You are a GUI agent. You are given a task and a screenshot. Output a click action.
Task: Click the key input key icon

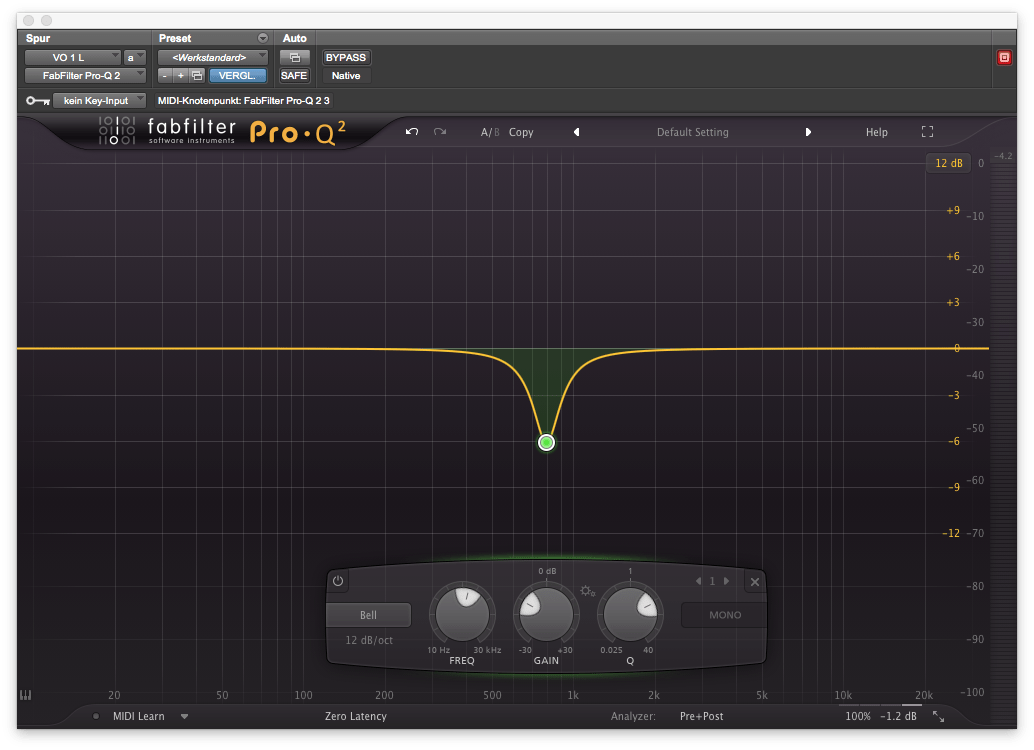tap(38, 101)
